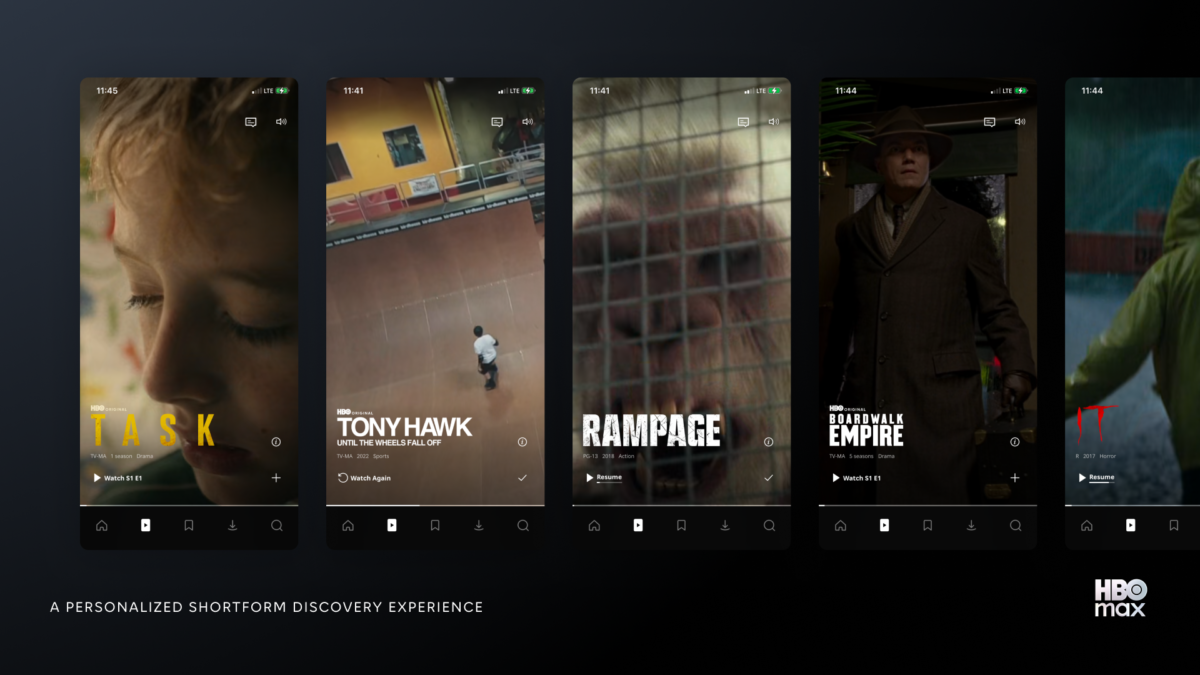
Task: Click Rampage resume progress bar
Action: [x=609, y=483]
